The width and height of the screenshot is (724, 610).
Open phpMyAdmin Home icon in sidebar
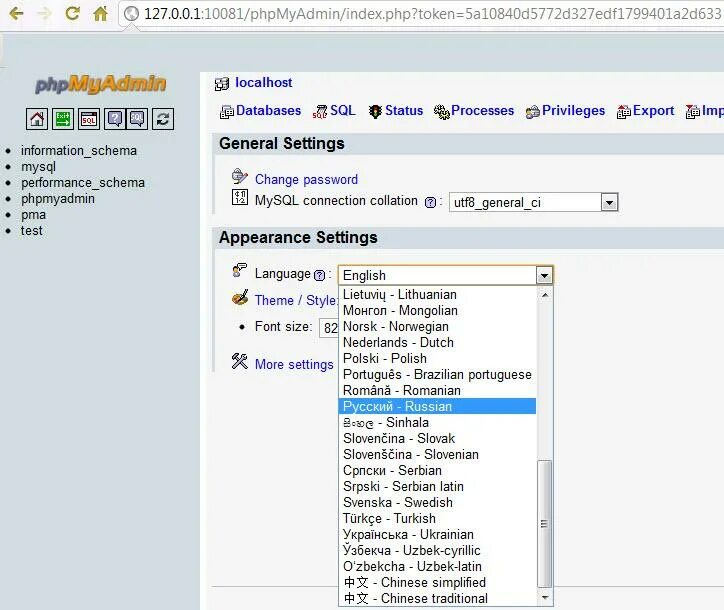(37, 119)
